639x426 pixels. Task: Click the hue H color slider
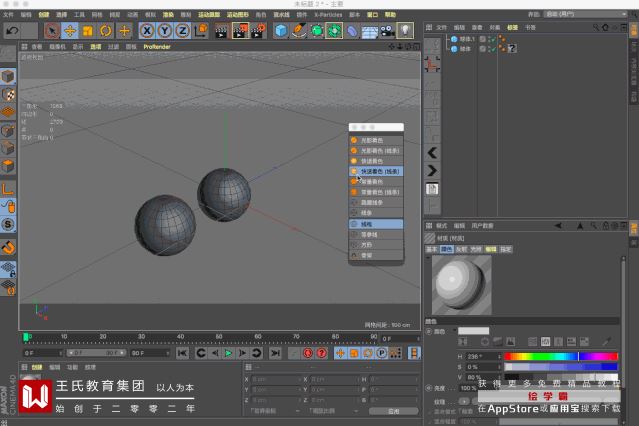561,357
